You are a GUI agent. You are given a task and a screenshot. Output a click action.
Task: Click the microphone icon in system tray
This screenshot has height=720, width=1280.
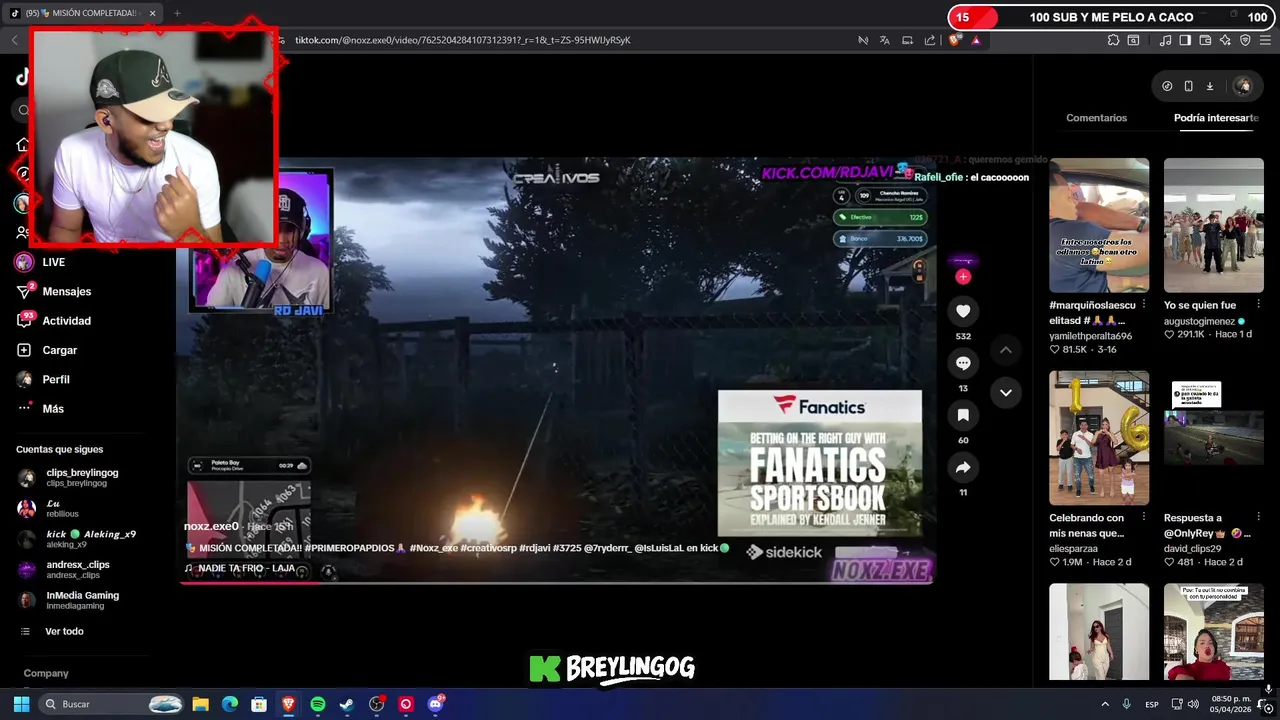click(1127, 704)
